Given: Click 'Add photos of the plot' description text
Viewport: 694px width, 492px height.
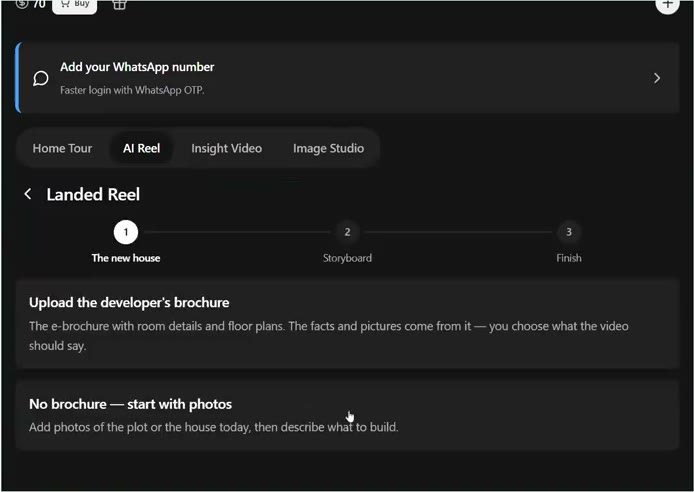Looking at the screenshot, I should [214, 427].
